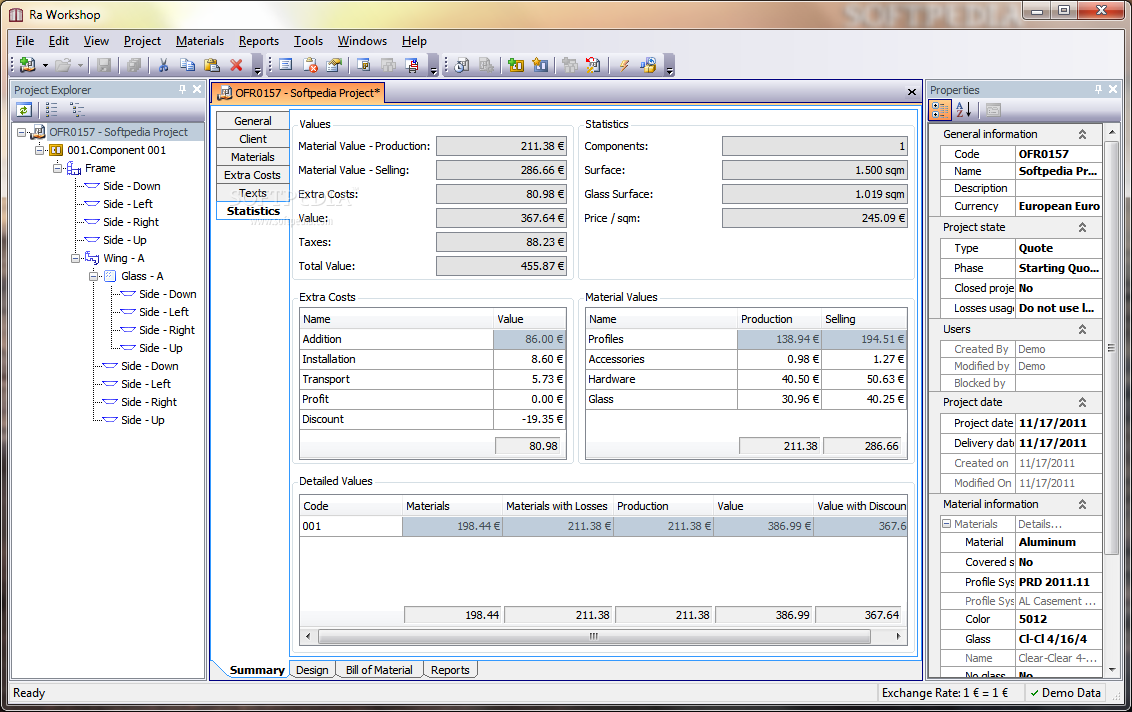Open the Reports menu
Image resolution: width=1132 pixels, height=712 pixels.
pyautogui.click(x=258, y=41)
